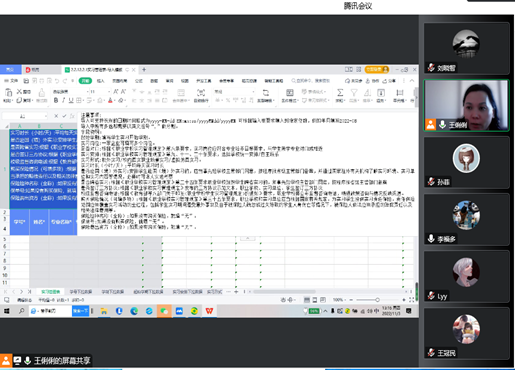Screen dimensions: 515x370
Task: Click the Cut scissors icon
Action: 19,91
